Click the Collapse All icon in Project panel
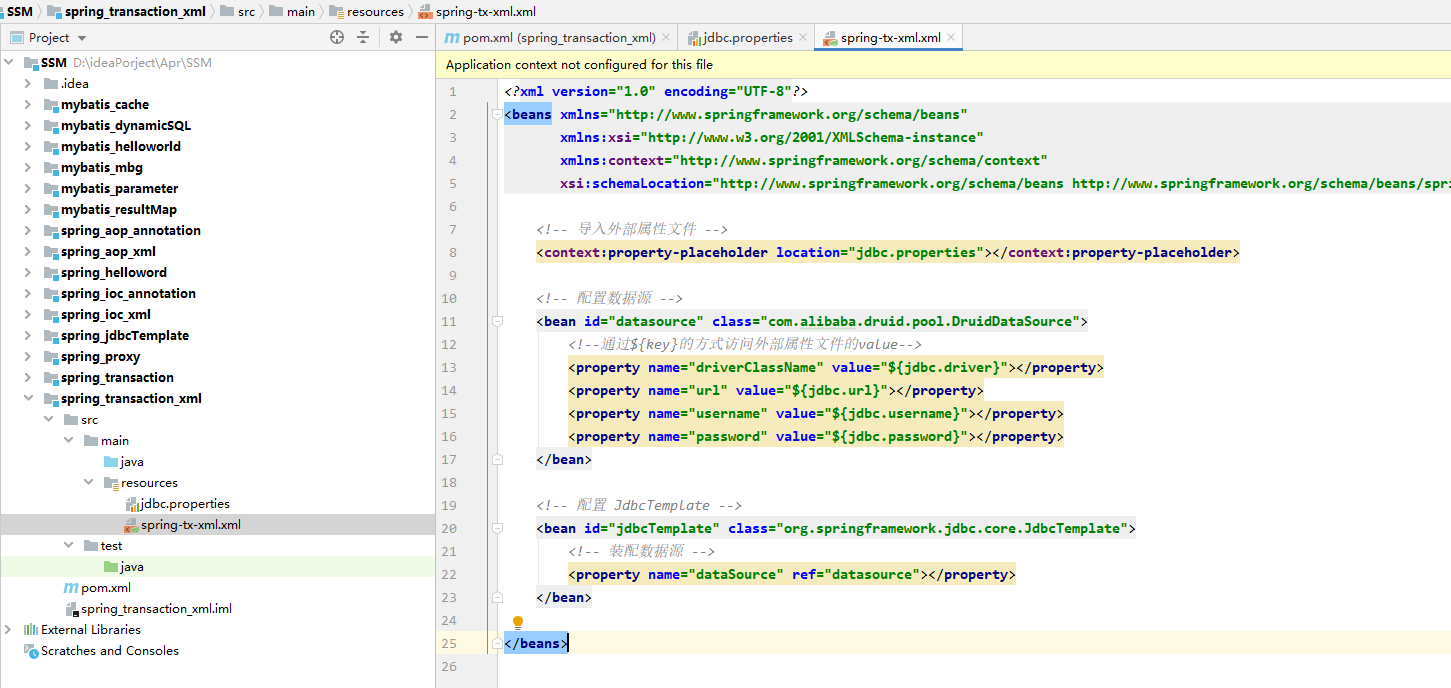The height and width of the screenshot is (688, 1451). (363, 37)
